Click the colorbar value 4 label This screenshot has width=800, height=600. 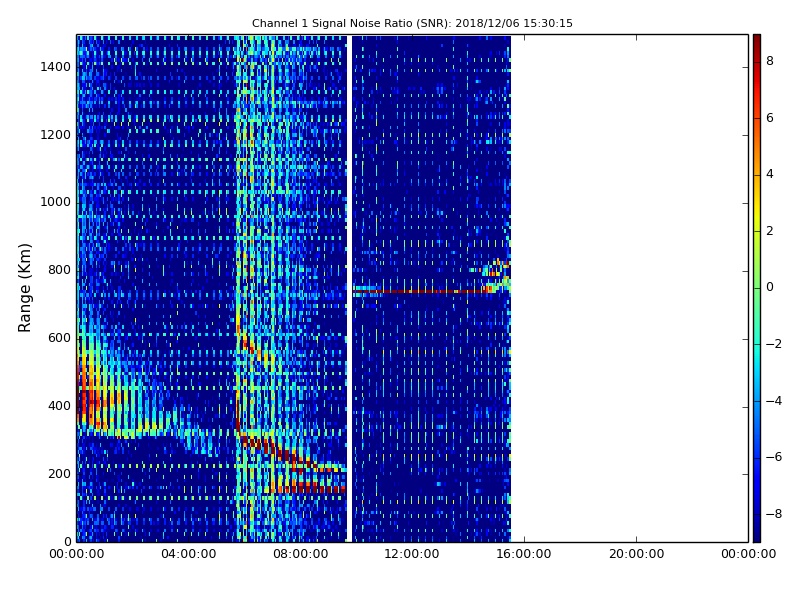(770, 174)
